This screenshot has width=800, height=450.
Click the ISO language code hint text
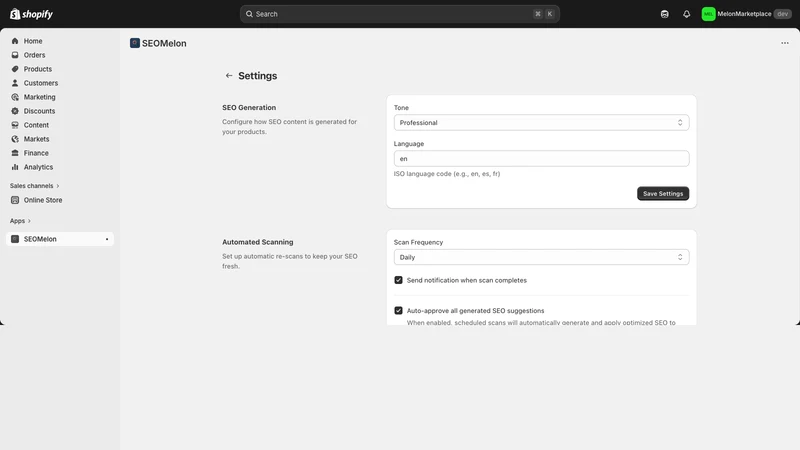447,174
